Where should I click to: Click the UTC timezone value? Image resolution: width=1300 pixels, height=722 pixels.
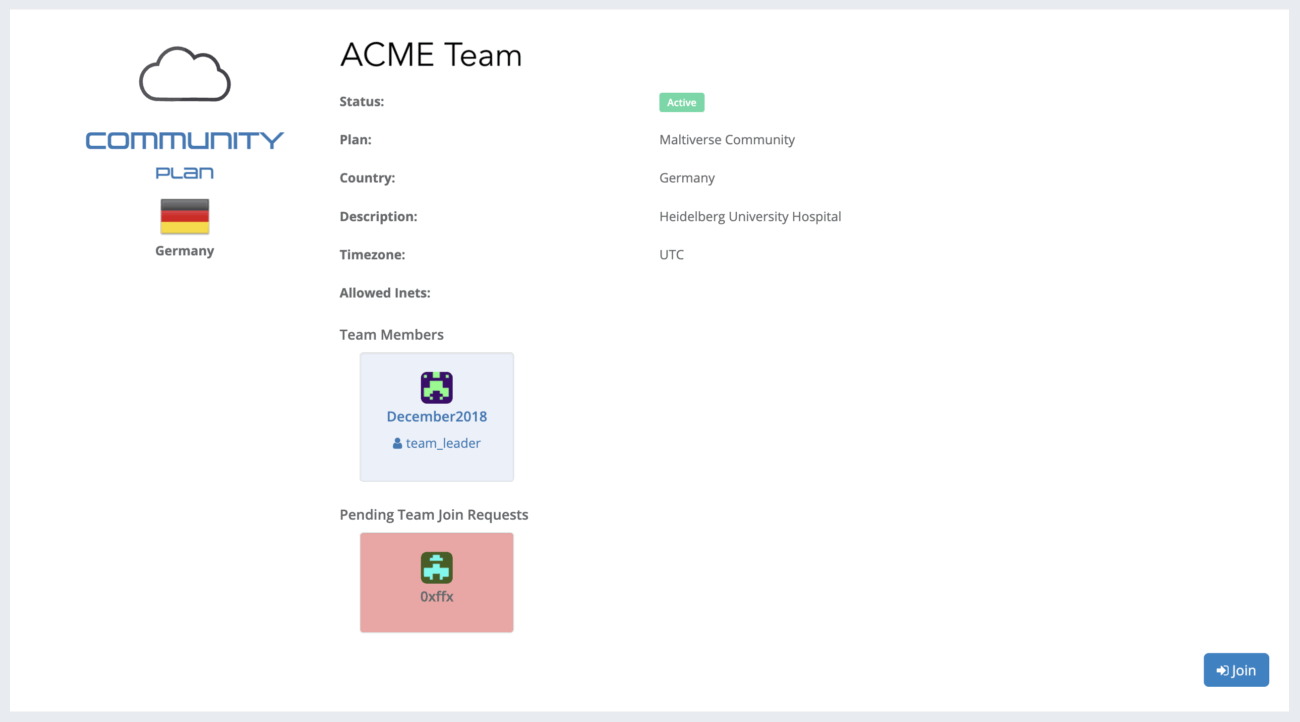672,255
